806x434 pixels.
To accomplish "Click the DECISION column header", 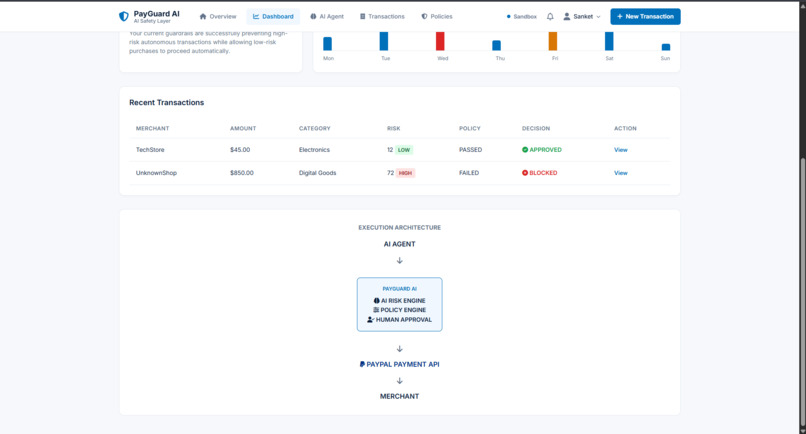I will (x=536, y=129).
